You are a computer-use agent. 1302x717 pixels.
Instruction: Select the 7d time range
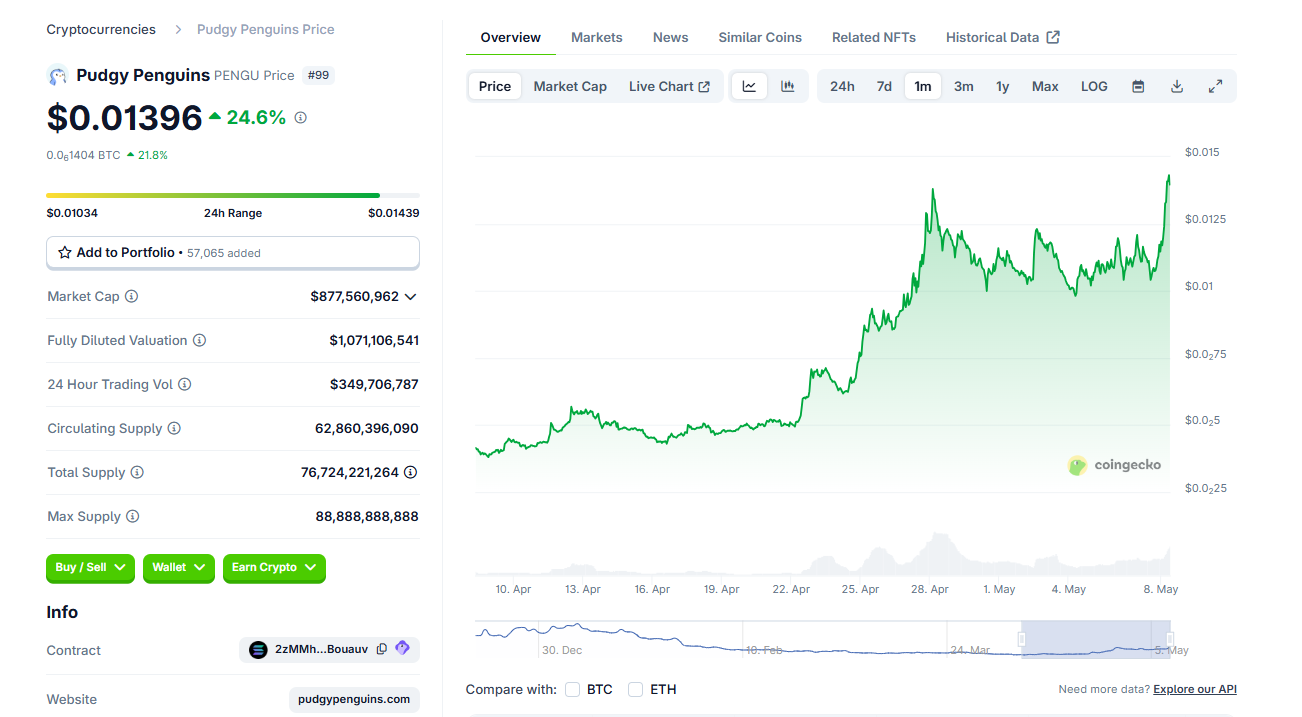click(884, 86)
